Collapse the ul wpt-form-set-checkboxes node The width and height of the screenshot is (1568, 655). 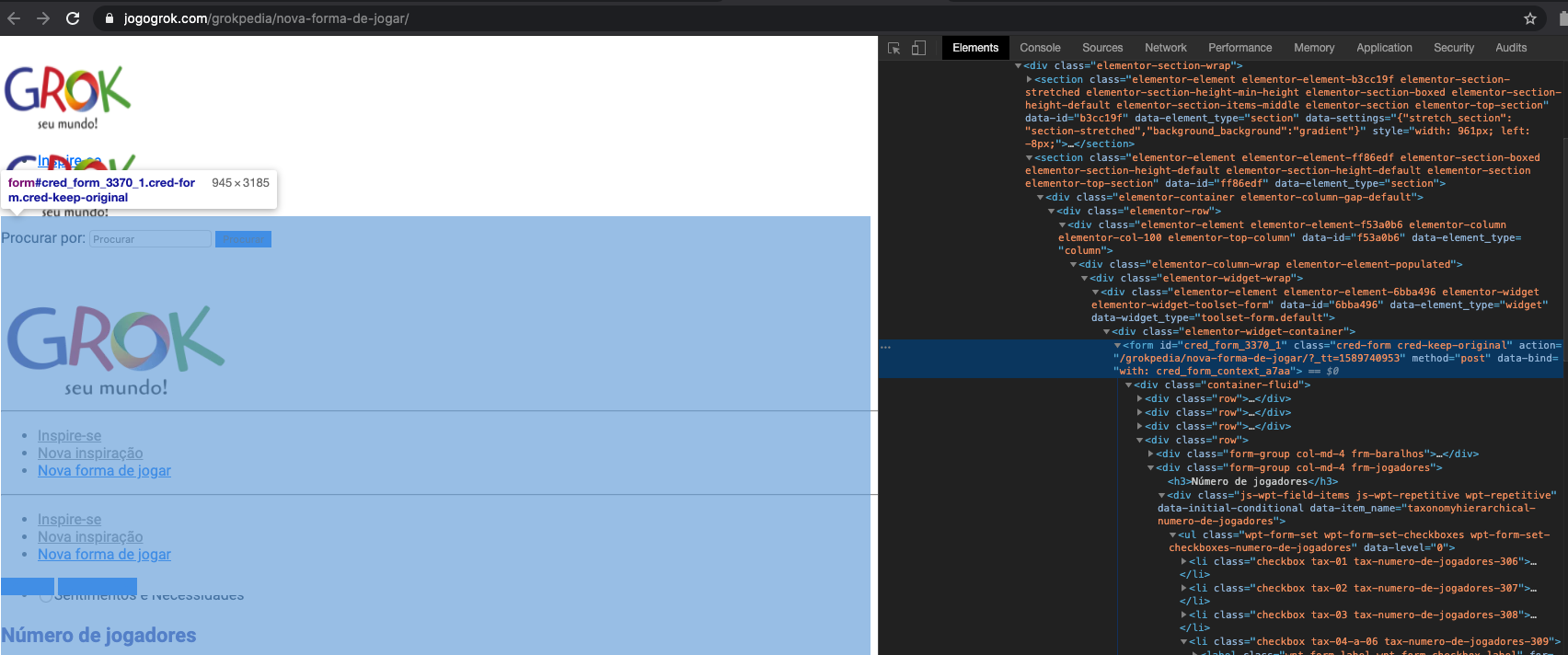tap(1172, 535)
